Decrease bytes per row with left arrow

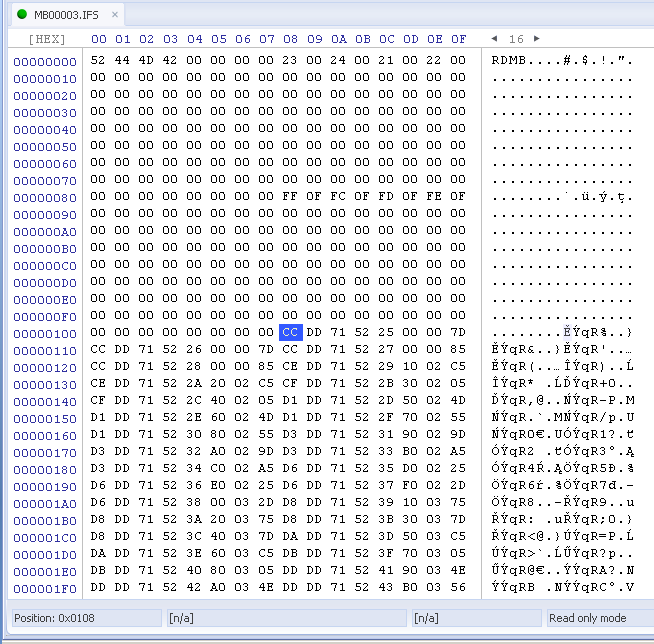click(494, 39)
